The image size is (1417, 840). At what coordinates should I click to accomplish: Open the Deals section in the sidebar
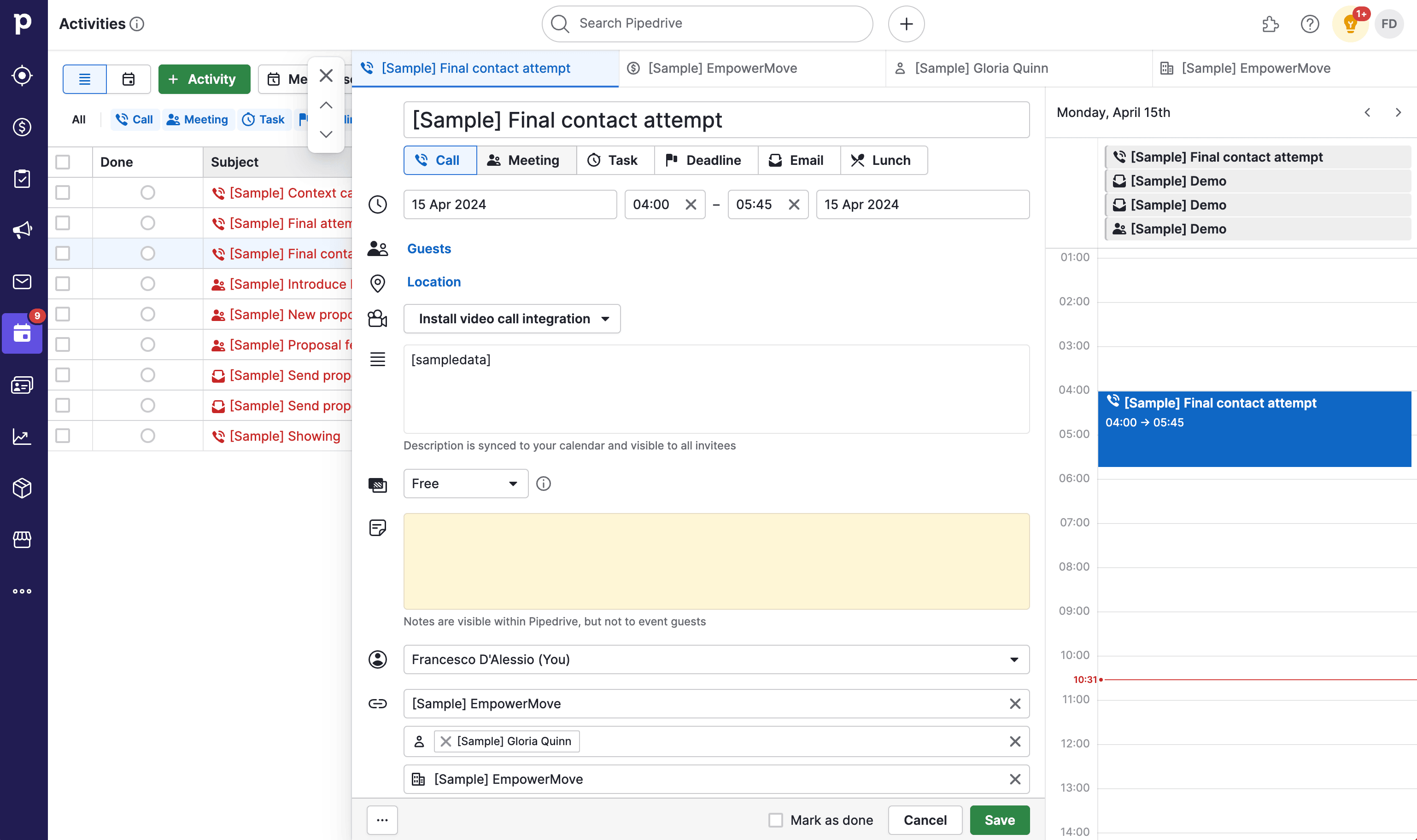(x=22, y=128)
